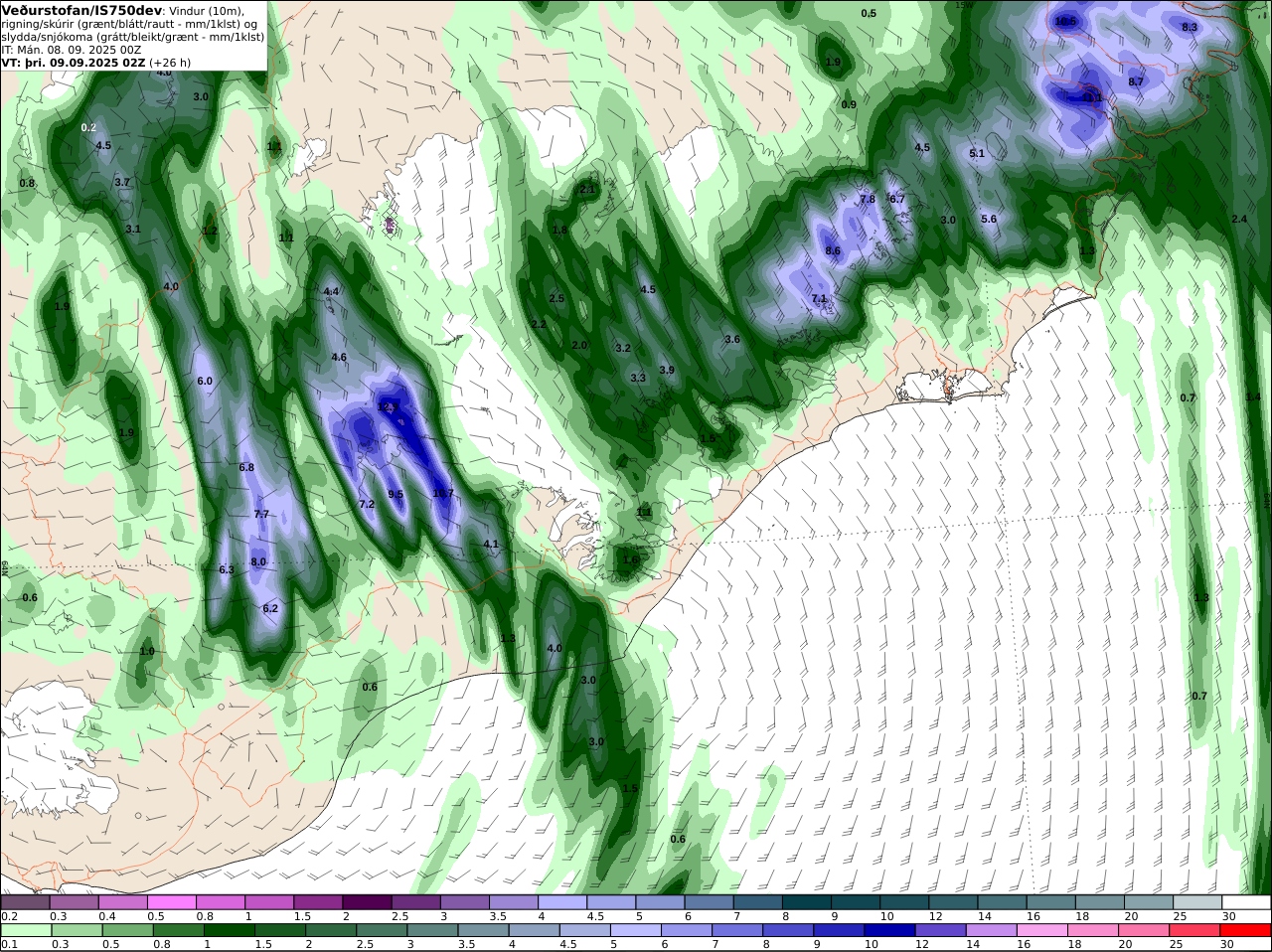Click the precipitation value 5.6 on the map

989,219
